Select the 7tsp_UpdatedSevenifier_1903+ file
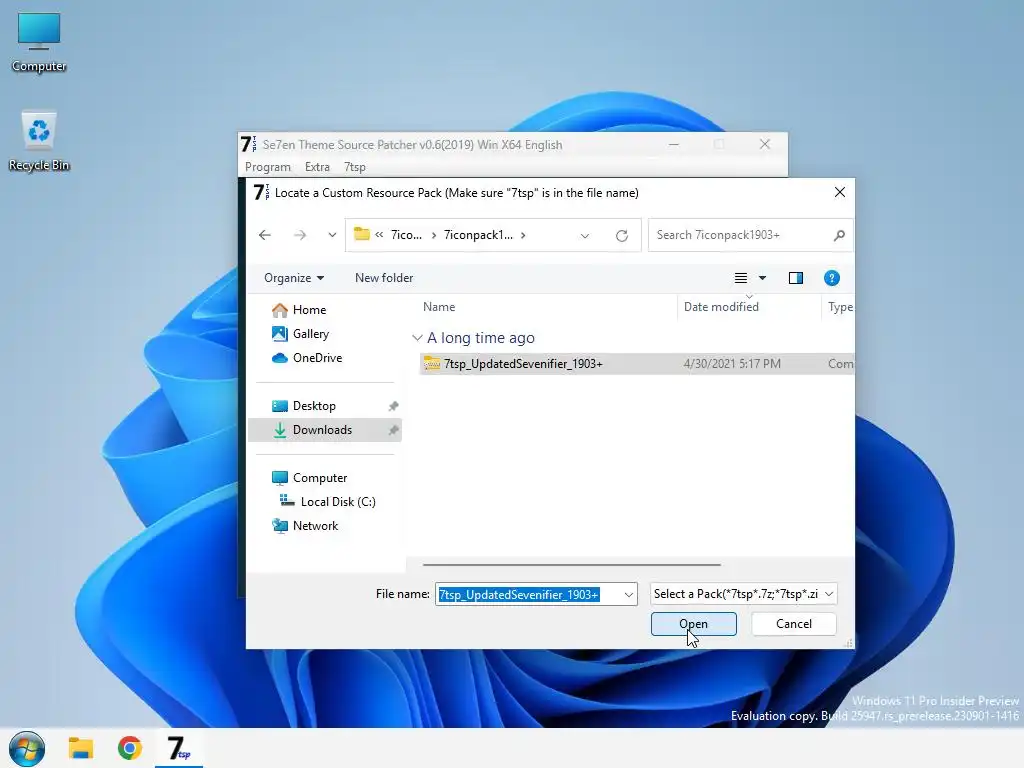1024x768 pixels. point(523,364)
